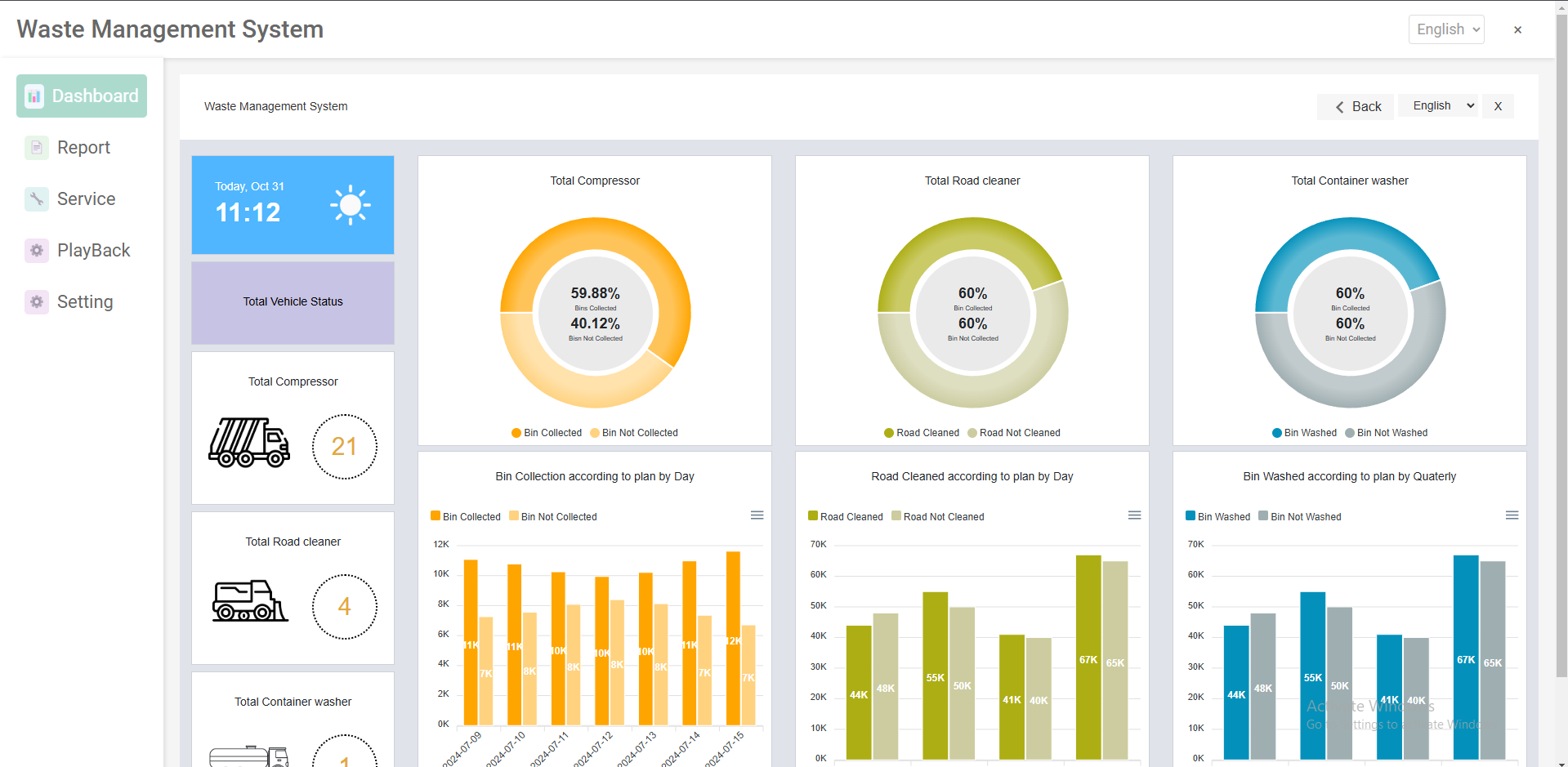
Task: Toggle Bin Collected legend in compressor donut
Action: (x=547, y=433)
